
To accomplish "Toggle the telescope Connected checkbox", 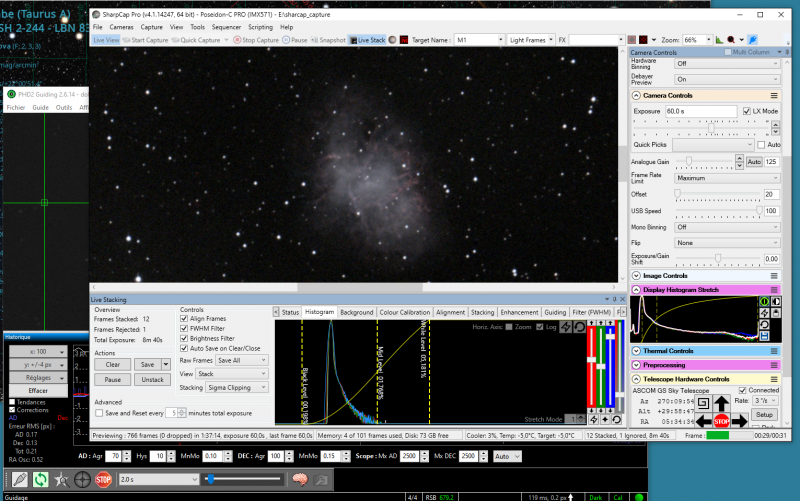I will [x=743, y=390].
